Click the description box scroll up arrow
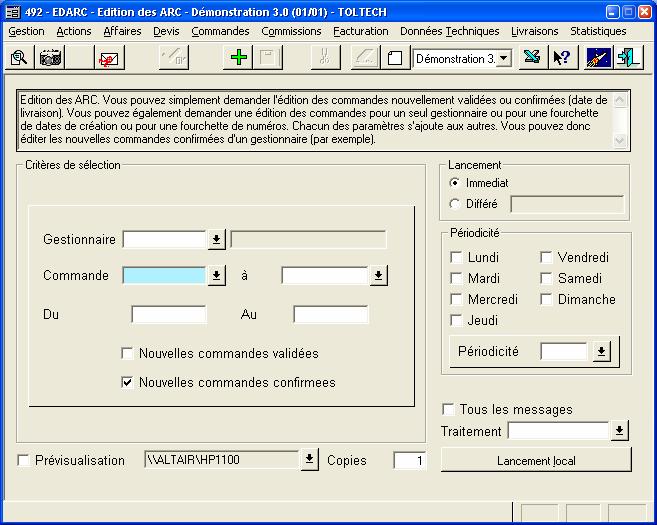 click(619, 100)
